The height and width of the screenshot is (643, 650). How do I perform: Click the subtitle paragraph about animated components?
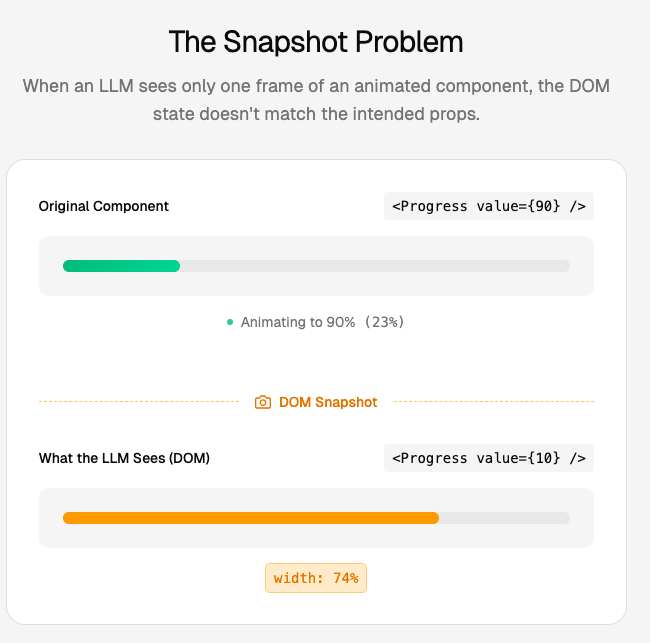(316, 100)
